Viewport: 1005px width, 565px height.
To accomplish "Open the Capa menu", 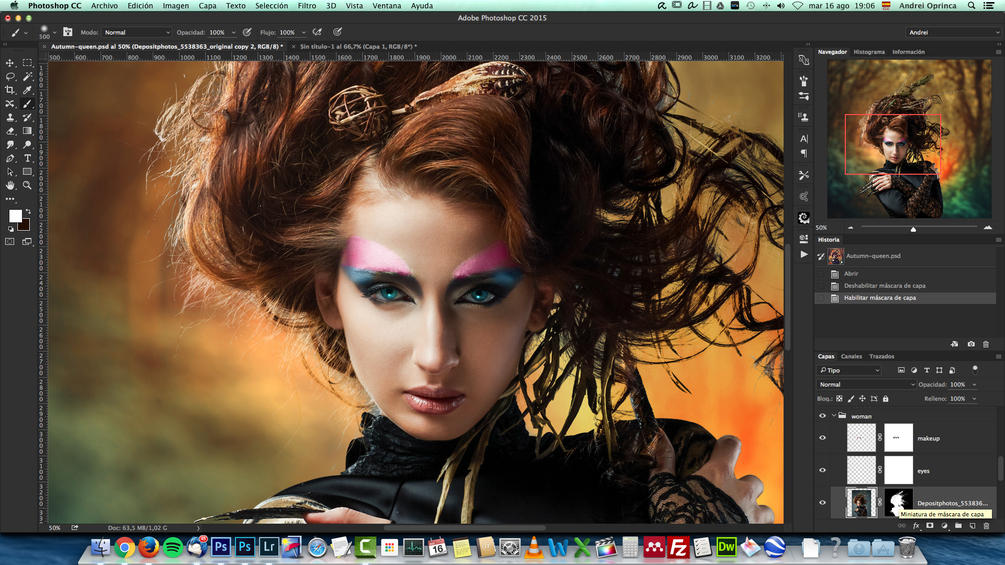I will [207, 6].
